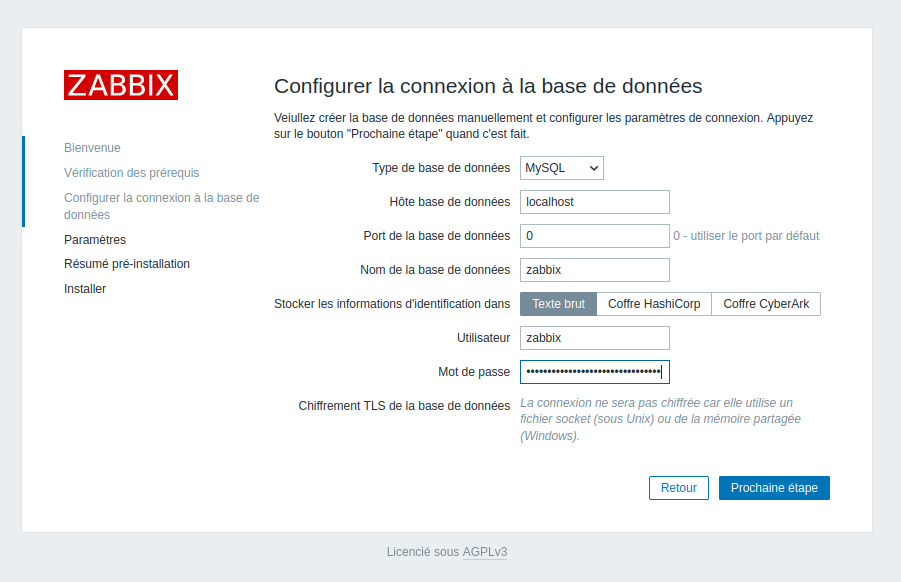This screenshot has width=901, height=582.
Task: Click Installer step in sidebar
Action: click(x=85, y=289)
